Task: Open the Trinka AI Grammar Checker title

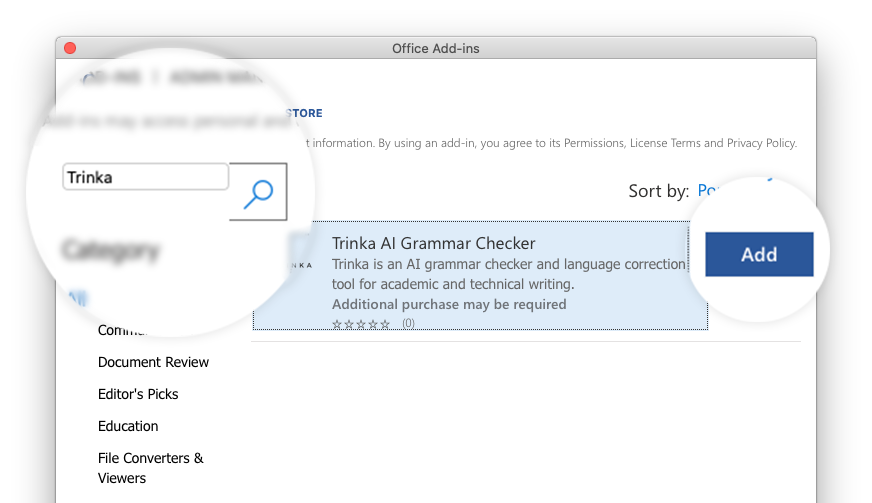Action: click(x=433, y=243)
